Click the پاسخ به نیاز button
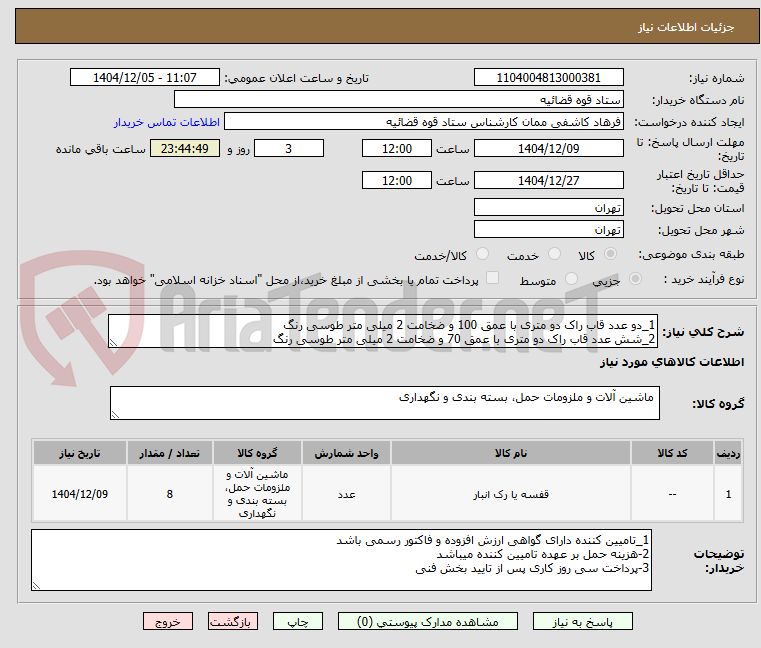This screenshot has height=648, width=761. tap(582, 621)
